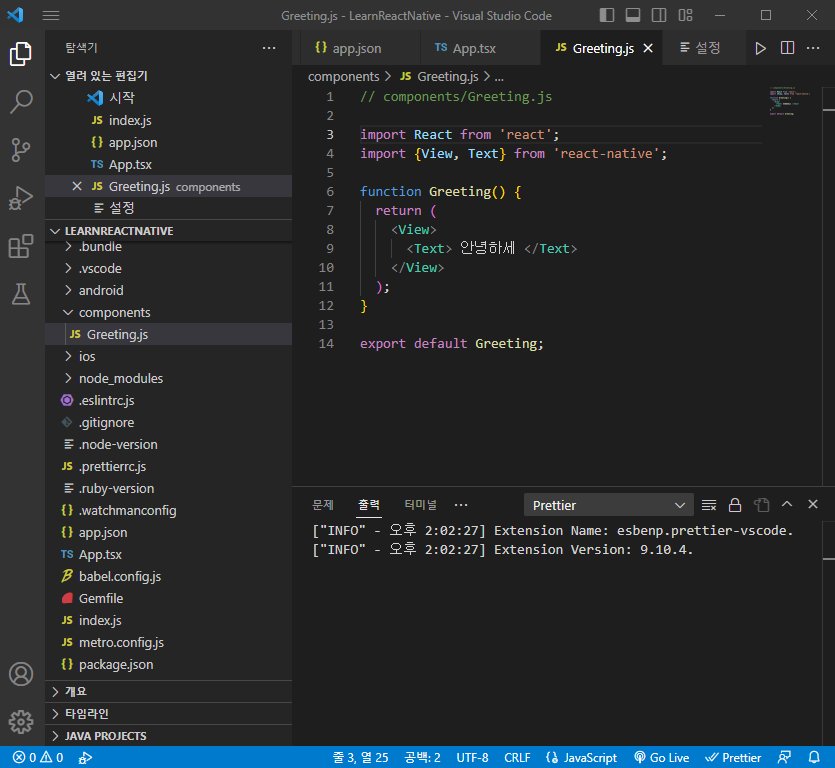The width and height of the screenshot is (835, 768).
Task: Expand the 타임라인 section
Action: click(x=168, y=714)
